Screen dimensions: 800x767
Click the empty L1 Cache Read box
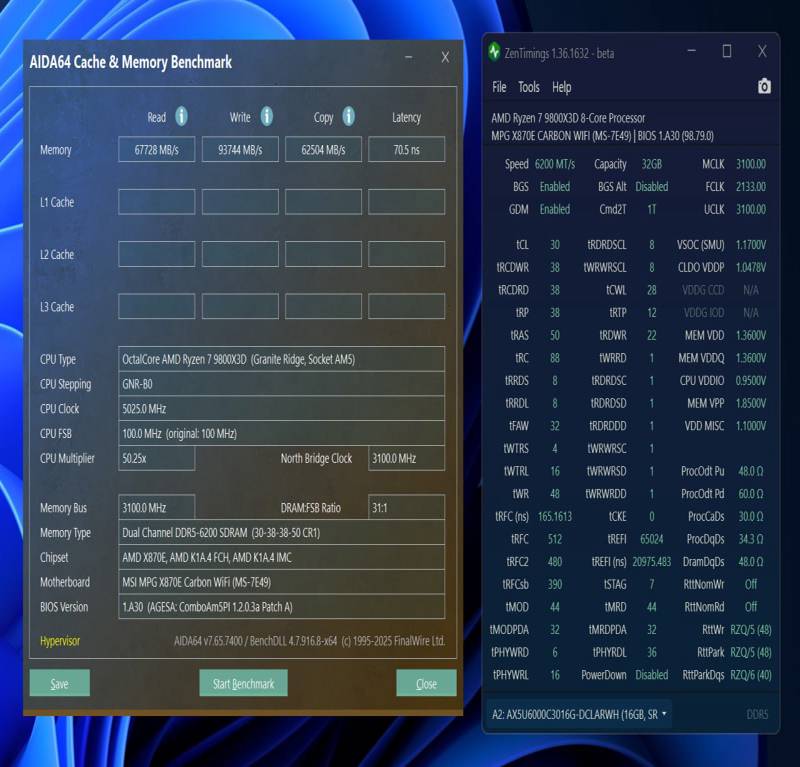pyautogui.click(x=157, y=202)
